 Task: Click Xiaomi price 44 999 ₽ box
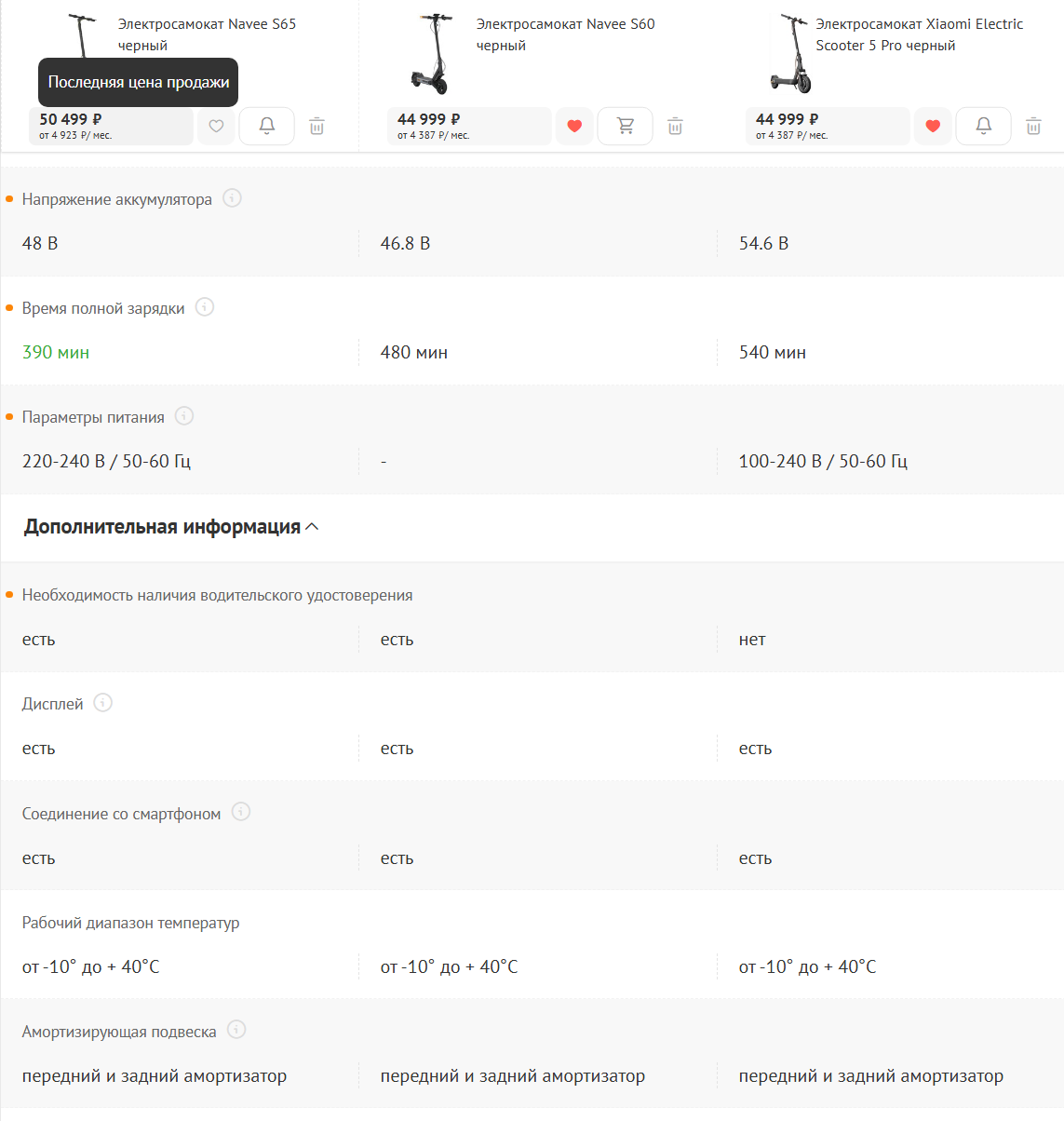828,126
